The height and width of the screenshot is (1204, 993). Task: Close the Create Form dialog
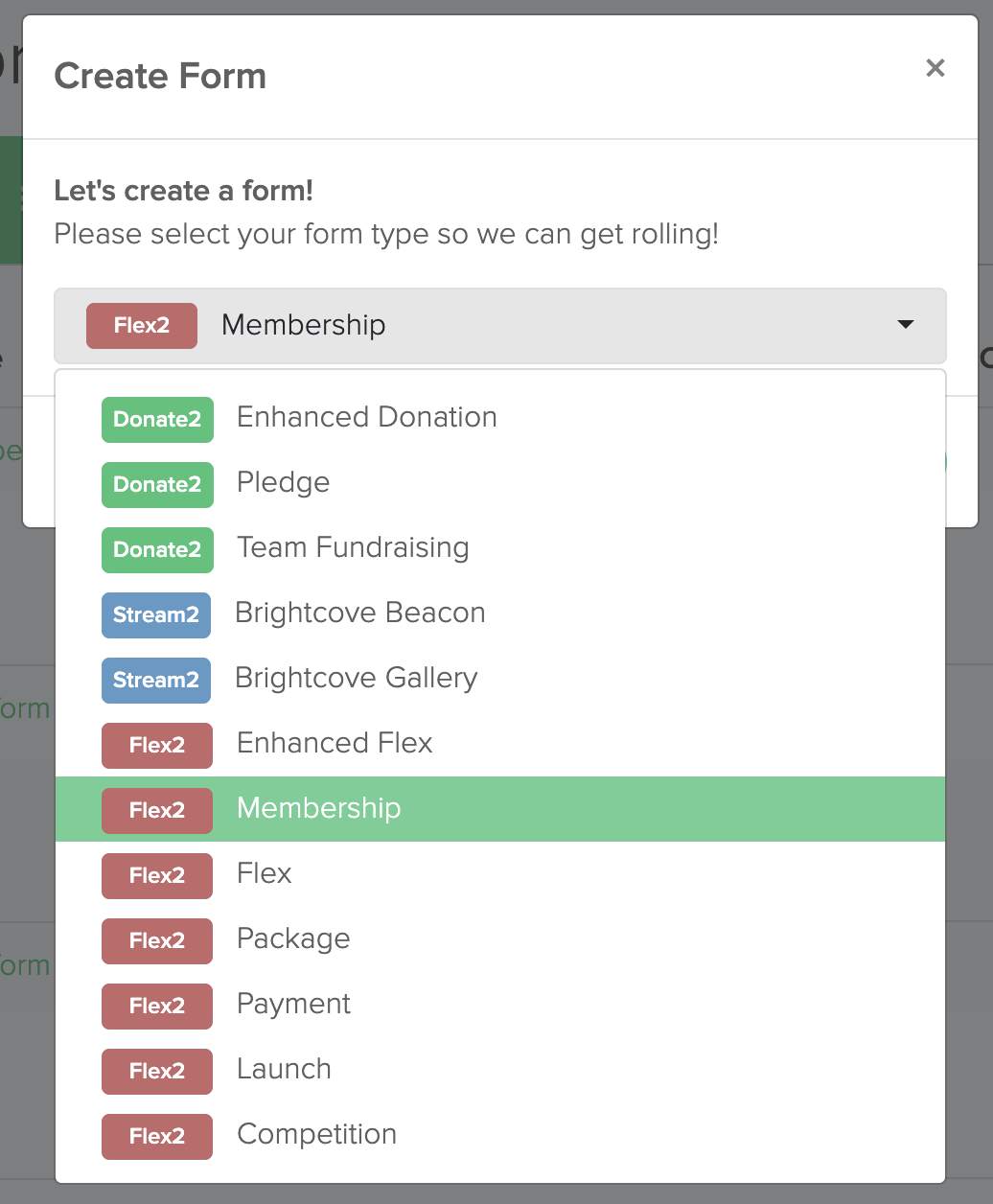pyautogui.click(x=935, y=68)
